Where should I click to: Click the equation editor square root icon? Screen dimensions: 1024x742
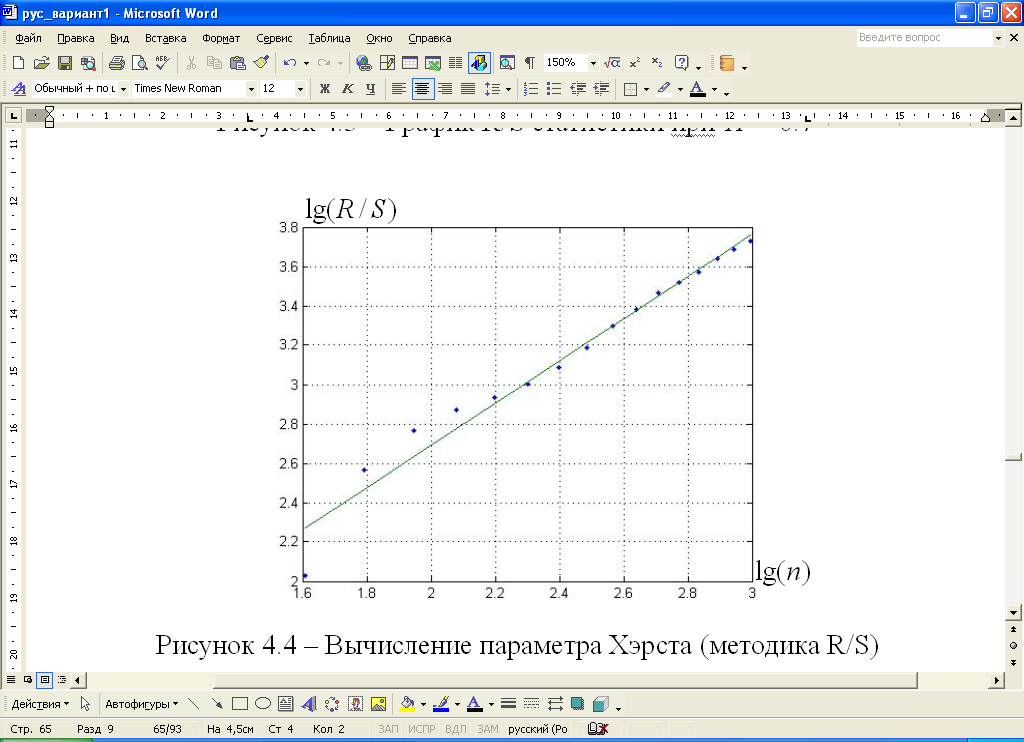[x=613, y=63]
